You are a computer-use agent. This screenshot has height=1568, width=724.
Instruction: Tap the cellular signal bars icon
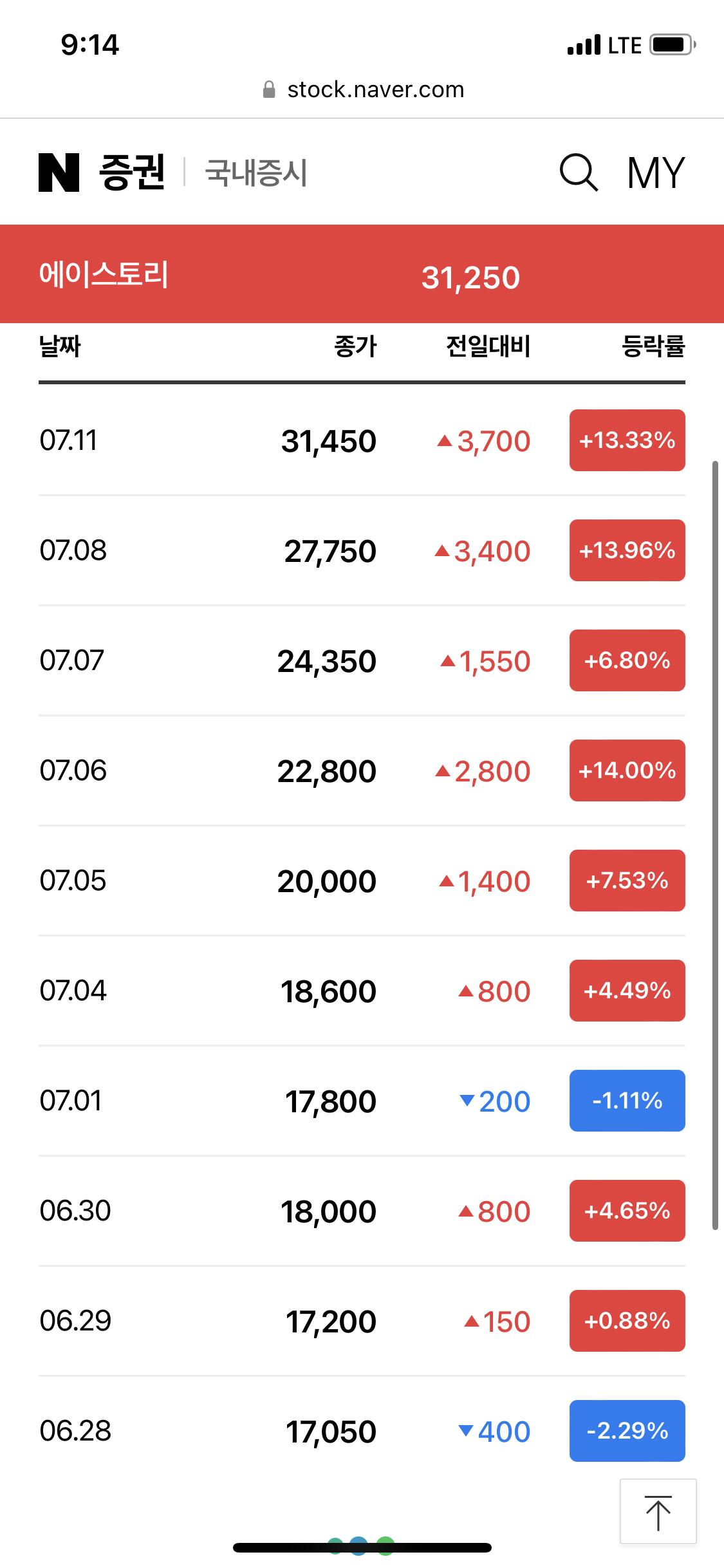584,45
